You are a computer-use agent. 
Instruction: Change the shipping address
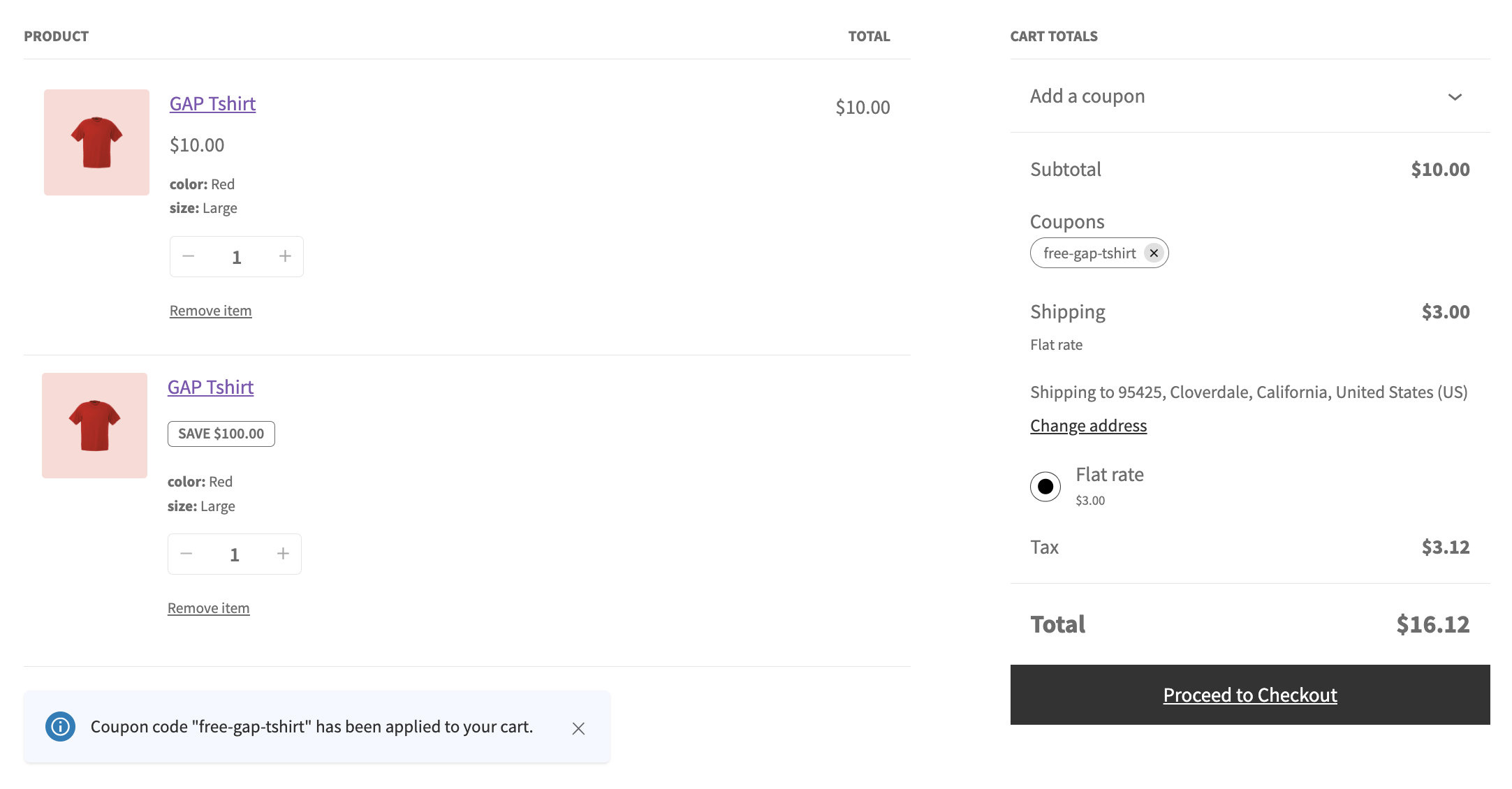[1088, 425]
